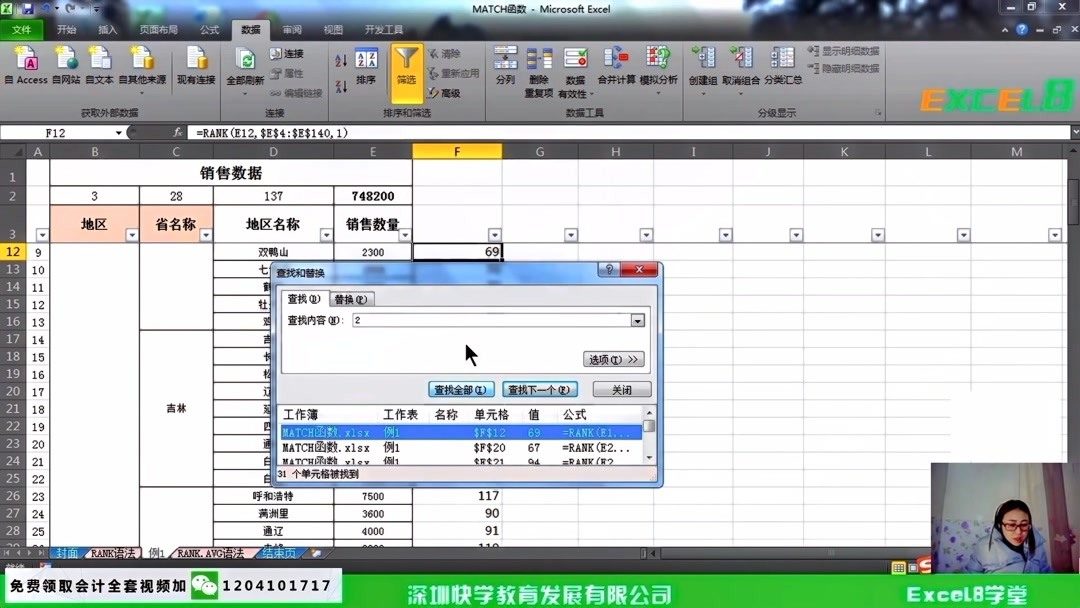Open the 公式 ribbon tab
Viewport: 1080px width, 608px height.
click(x=208, y=29)
